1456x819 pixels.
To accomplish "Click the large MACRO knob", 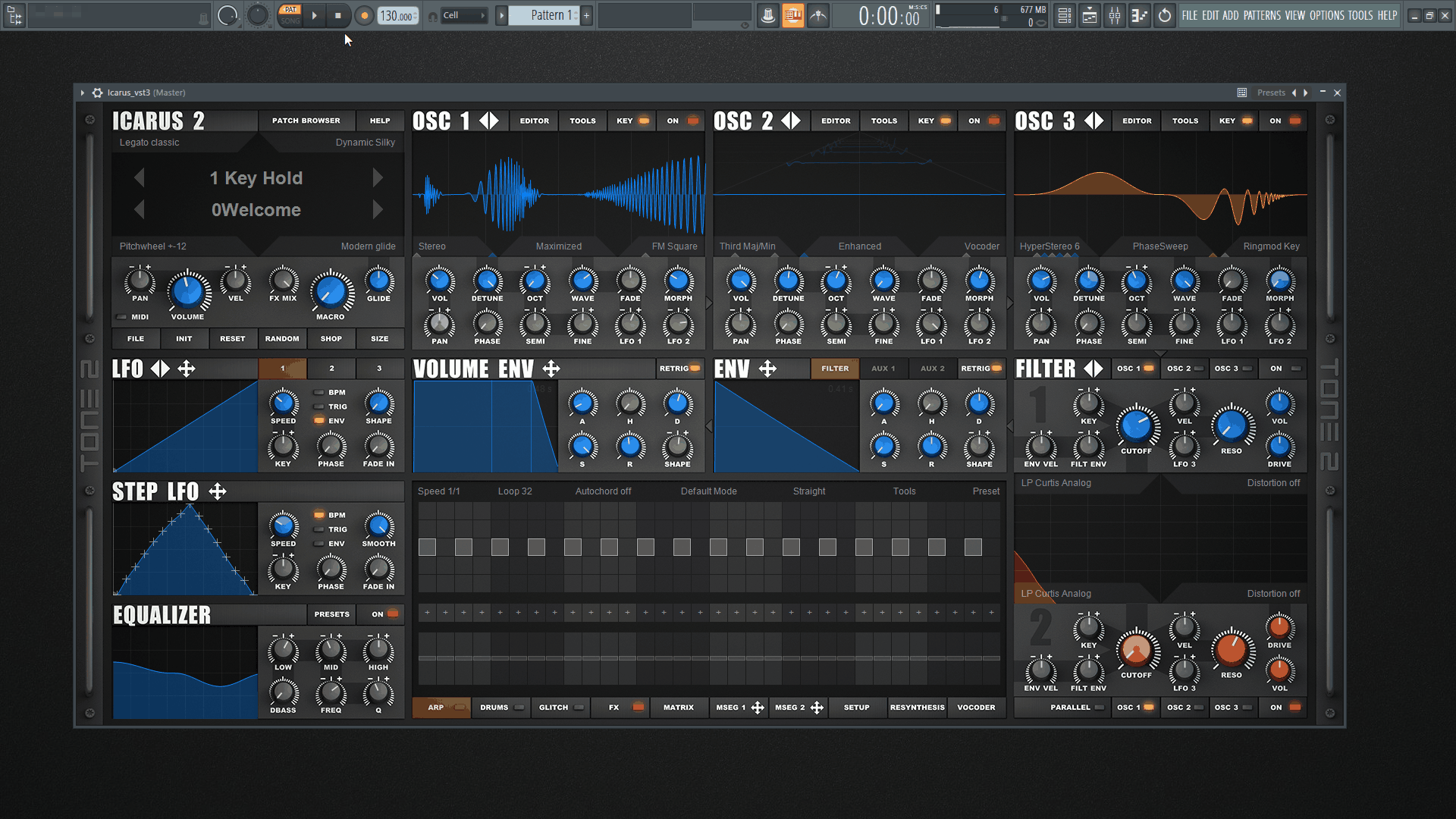I will tap(331, 291).
